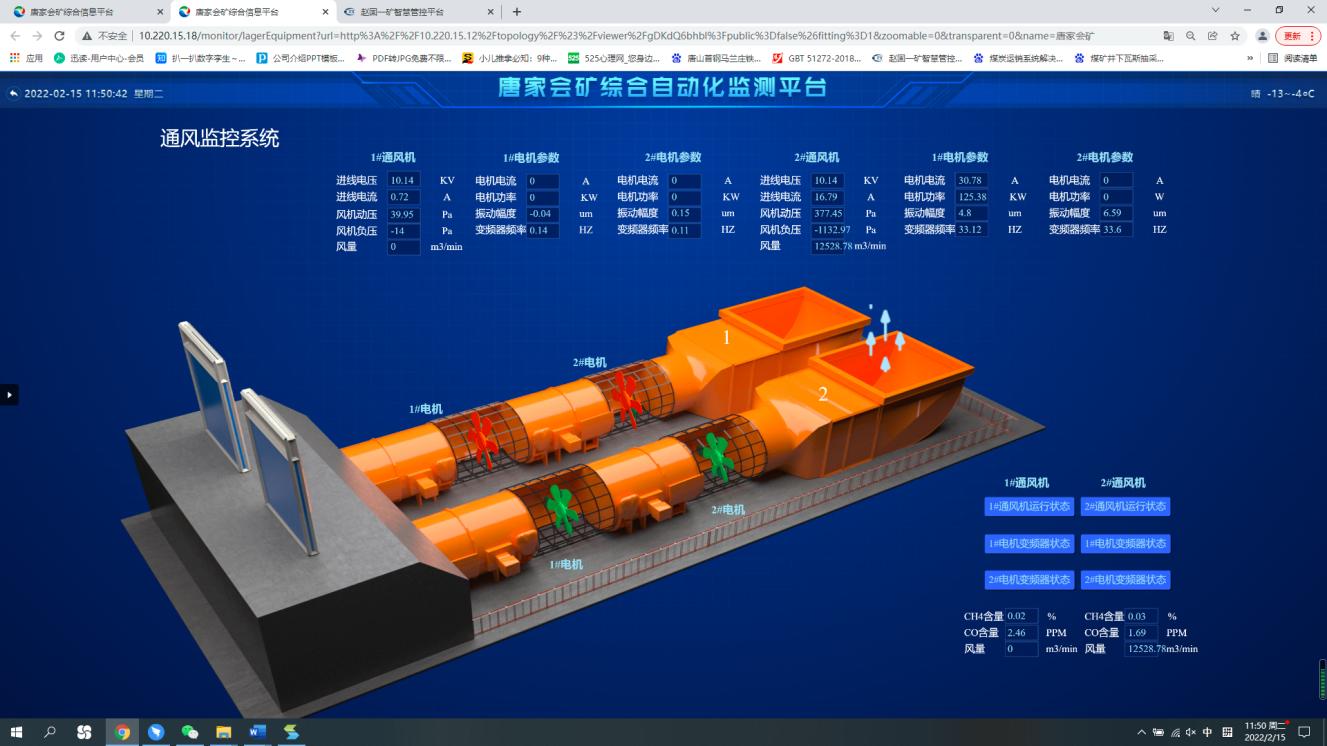The width and height of the screenshot is (1327, 746).
Task: Open a new browser tab
Action: coord(517,12)
